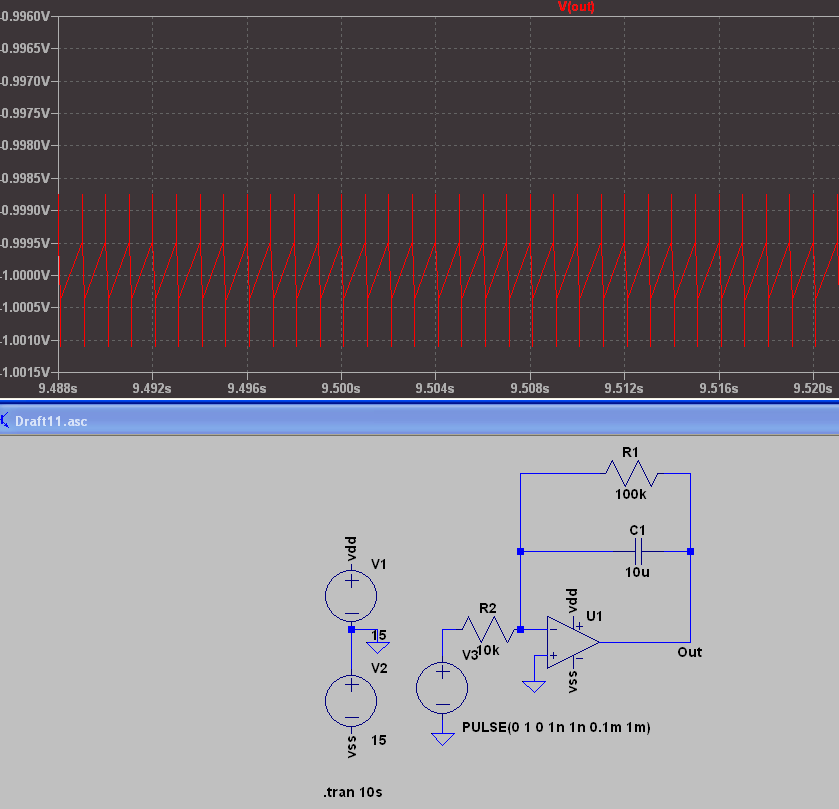Image resolution: width=839 pixels, height=809 pixels.
Task: Click the LTspice icon beside Draft11.asc
Action: tap(5, 421)
